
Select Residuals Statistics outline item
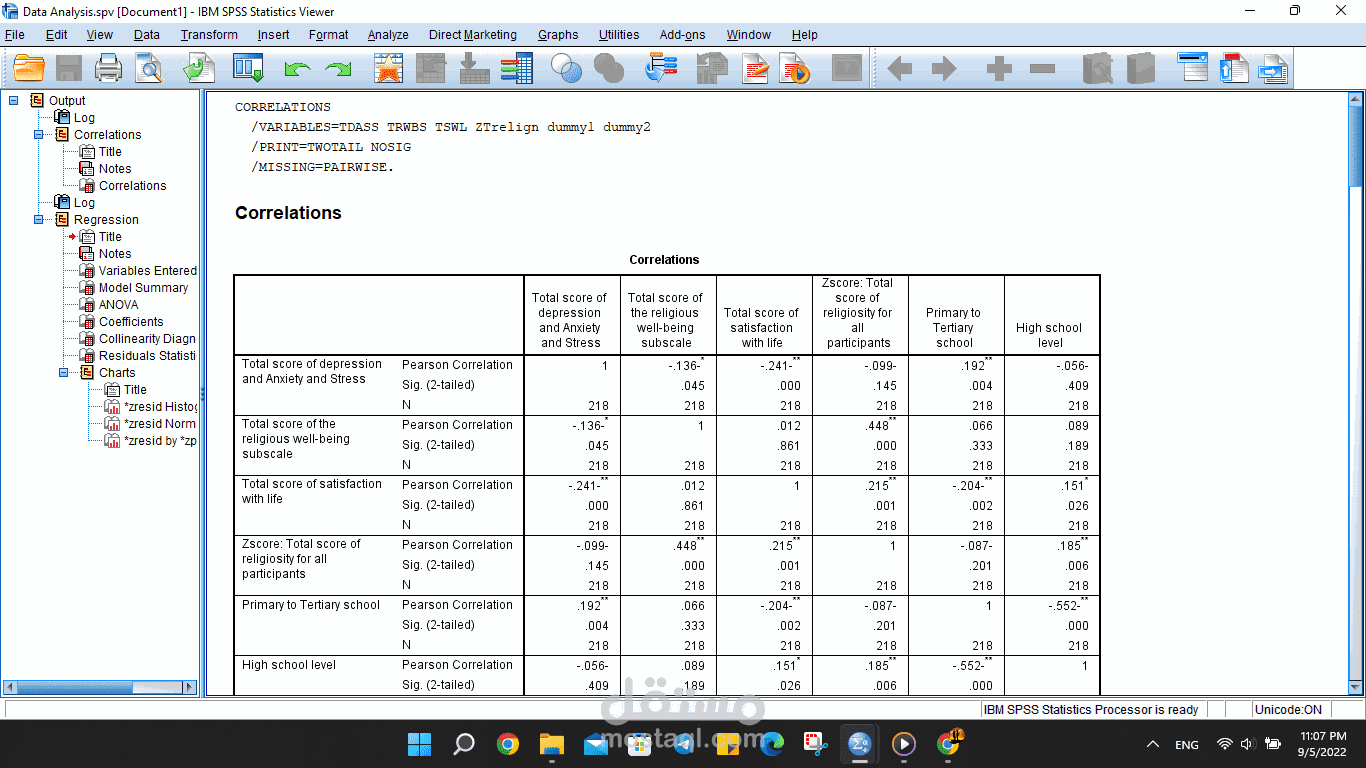click(x=147, y=355)
